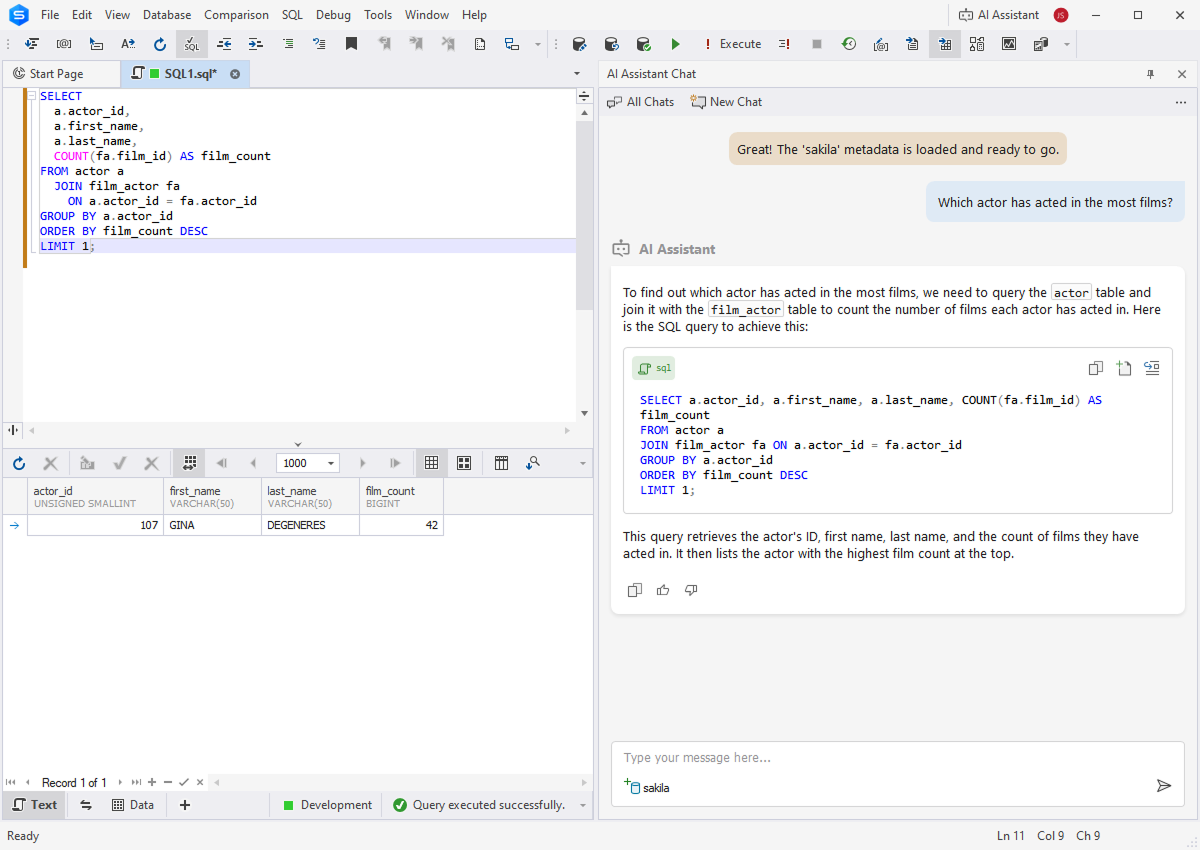Click the execution history clock icon
This screenshot has width=1200, height=850.
point(848,44)
